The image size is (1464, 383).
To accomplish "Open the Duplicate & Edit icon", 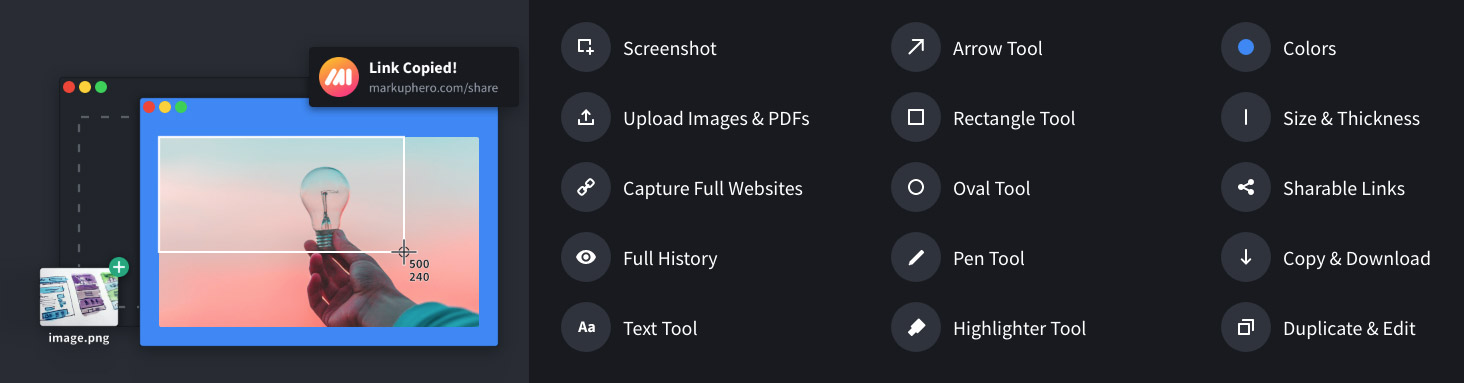I will 1246,328.
